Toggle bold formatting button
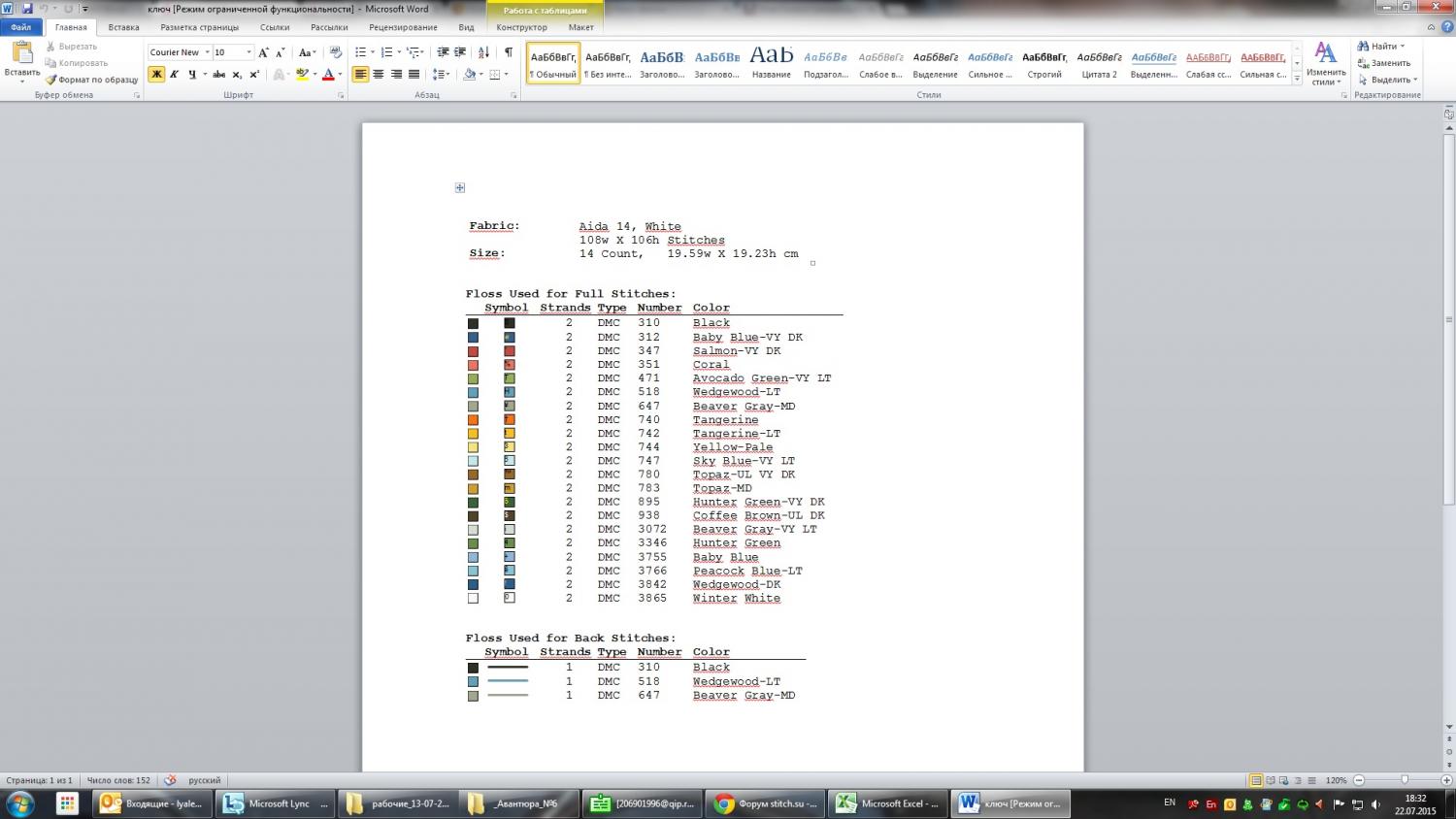1456x819 pixels. point(156,75)
